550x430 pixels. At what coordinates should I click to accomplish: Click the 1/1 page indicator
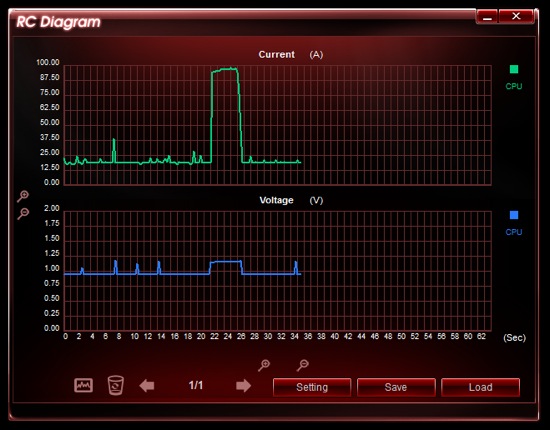196,385
